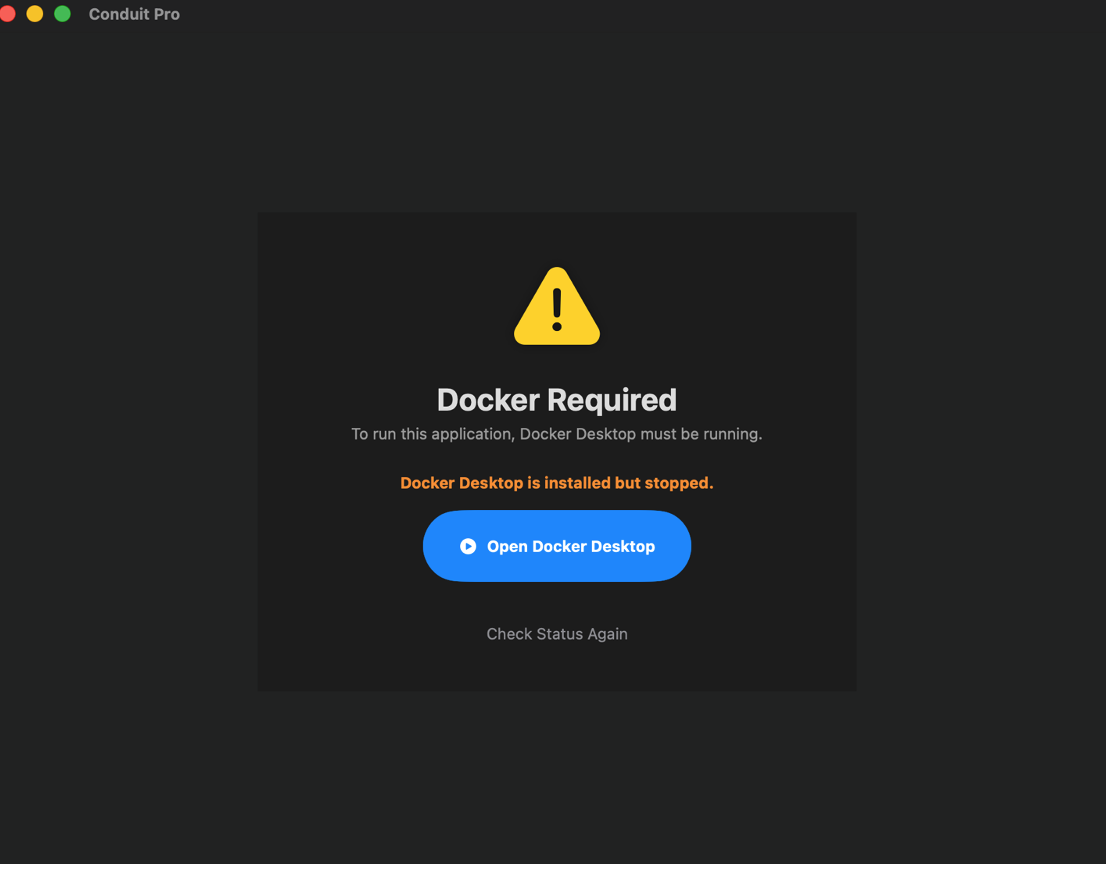Click the Open Docker Desktop button
The width and height of the screenshot is (1106, 870).
tap(556, 546)
